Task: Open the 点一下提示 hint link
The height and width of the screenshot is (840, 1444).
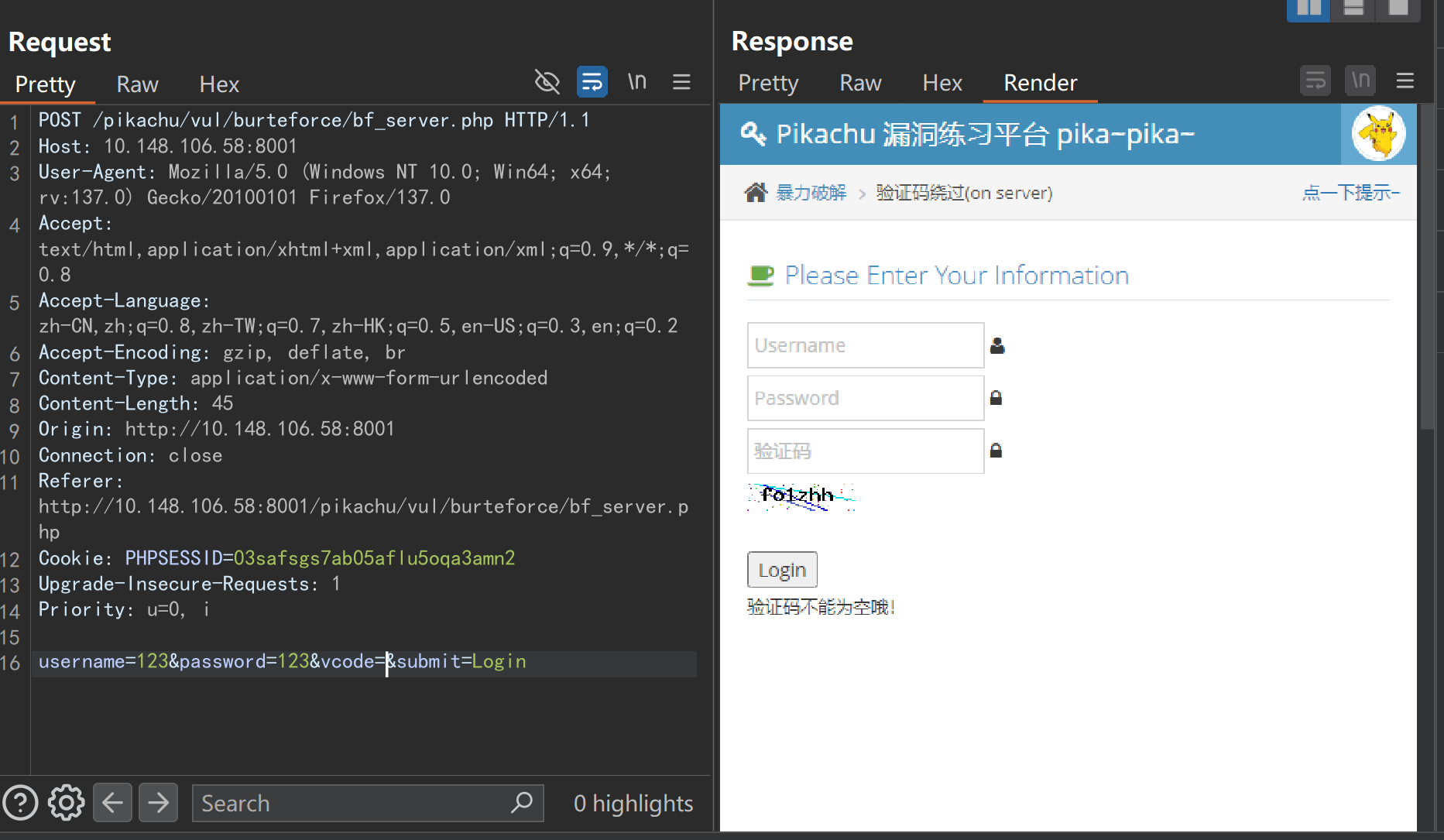Action: [x=1351, y=193]
